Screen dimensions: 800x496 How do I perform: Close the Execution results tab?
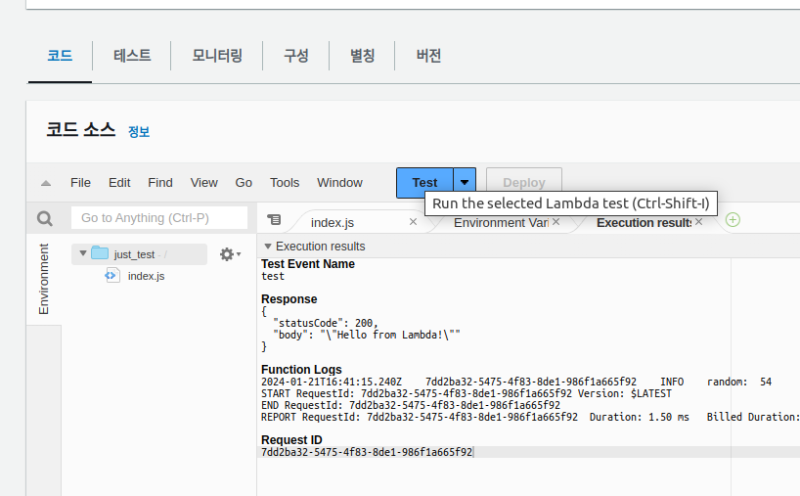click(x=699, y=222)
